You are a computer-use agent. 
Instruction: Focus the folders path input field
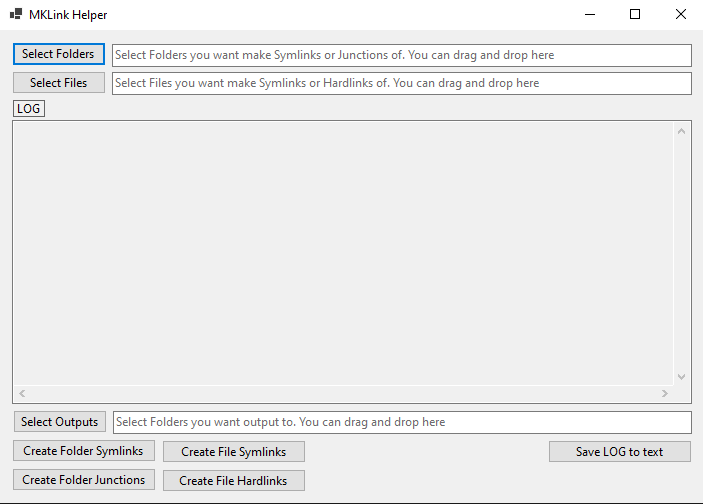pyautogui.click(x=402, y=55)
